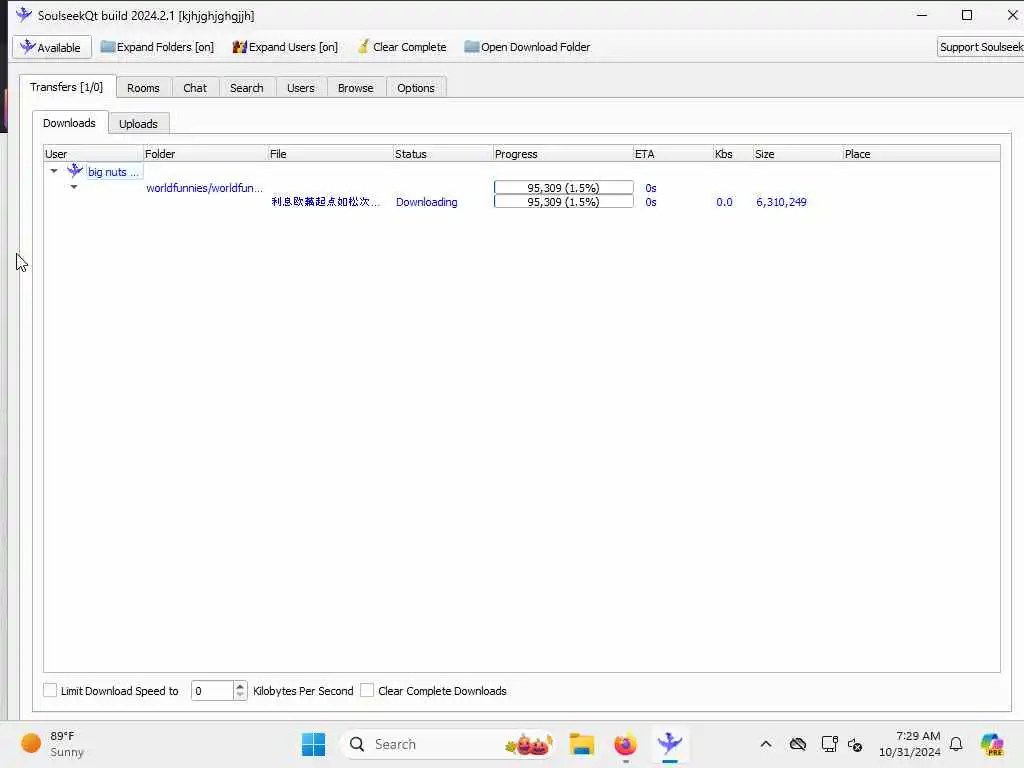
Task: Maximize the SoulseekQt window
Action: [967, 14]
